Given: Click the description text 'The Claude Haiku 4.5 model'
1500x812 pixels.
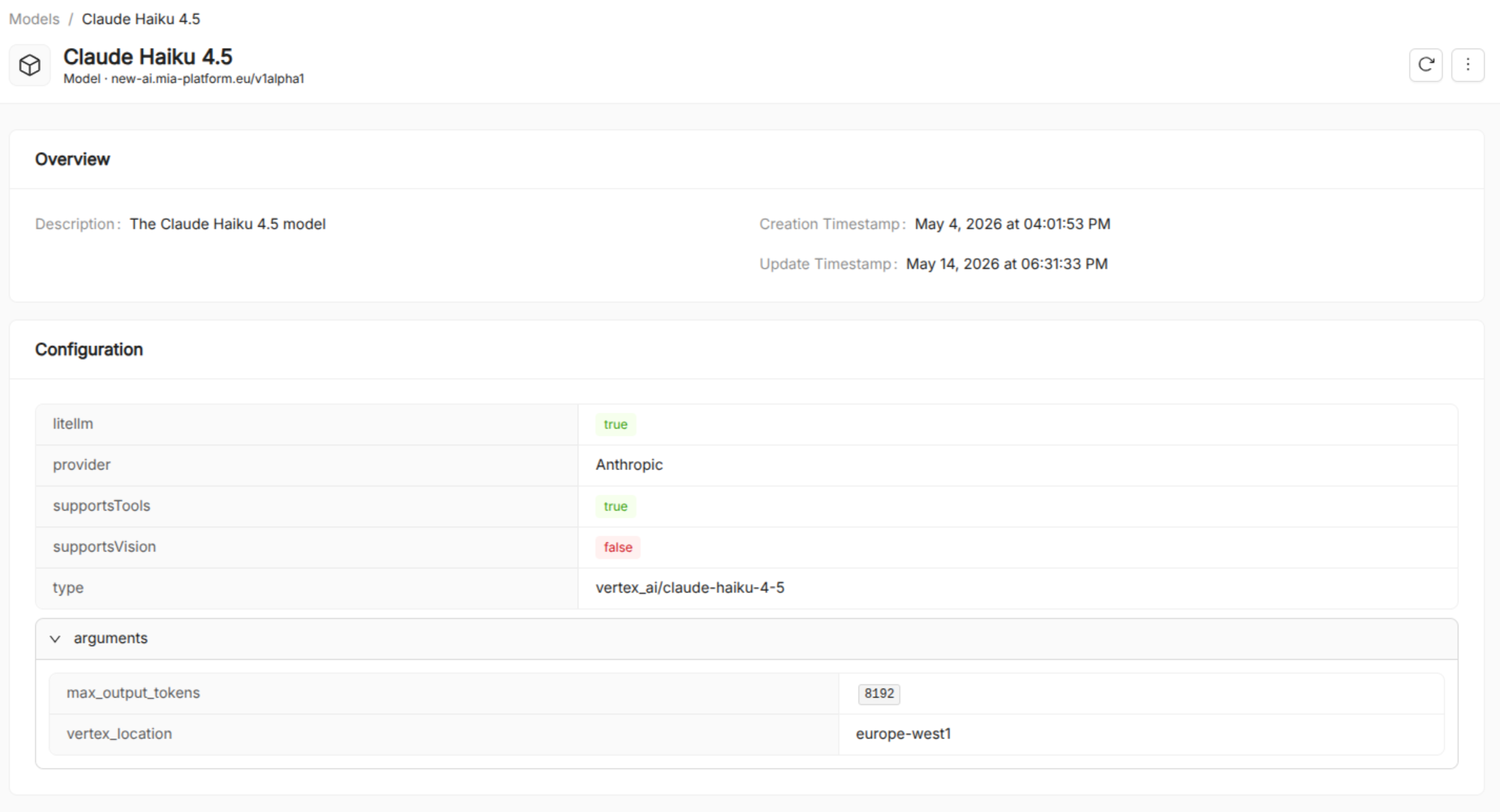Looking at the screenshot, I should 228,224.
